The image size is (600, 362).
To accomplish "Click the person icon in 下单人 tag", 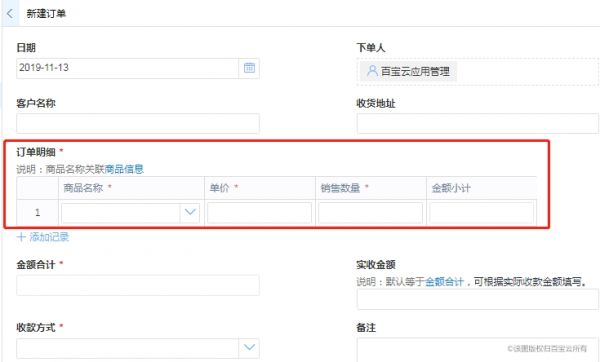I will pyautogui.click(x=372, y=71).
